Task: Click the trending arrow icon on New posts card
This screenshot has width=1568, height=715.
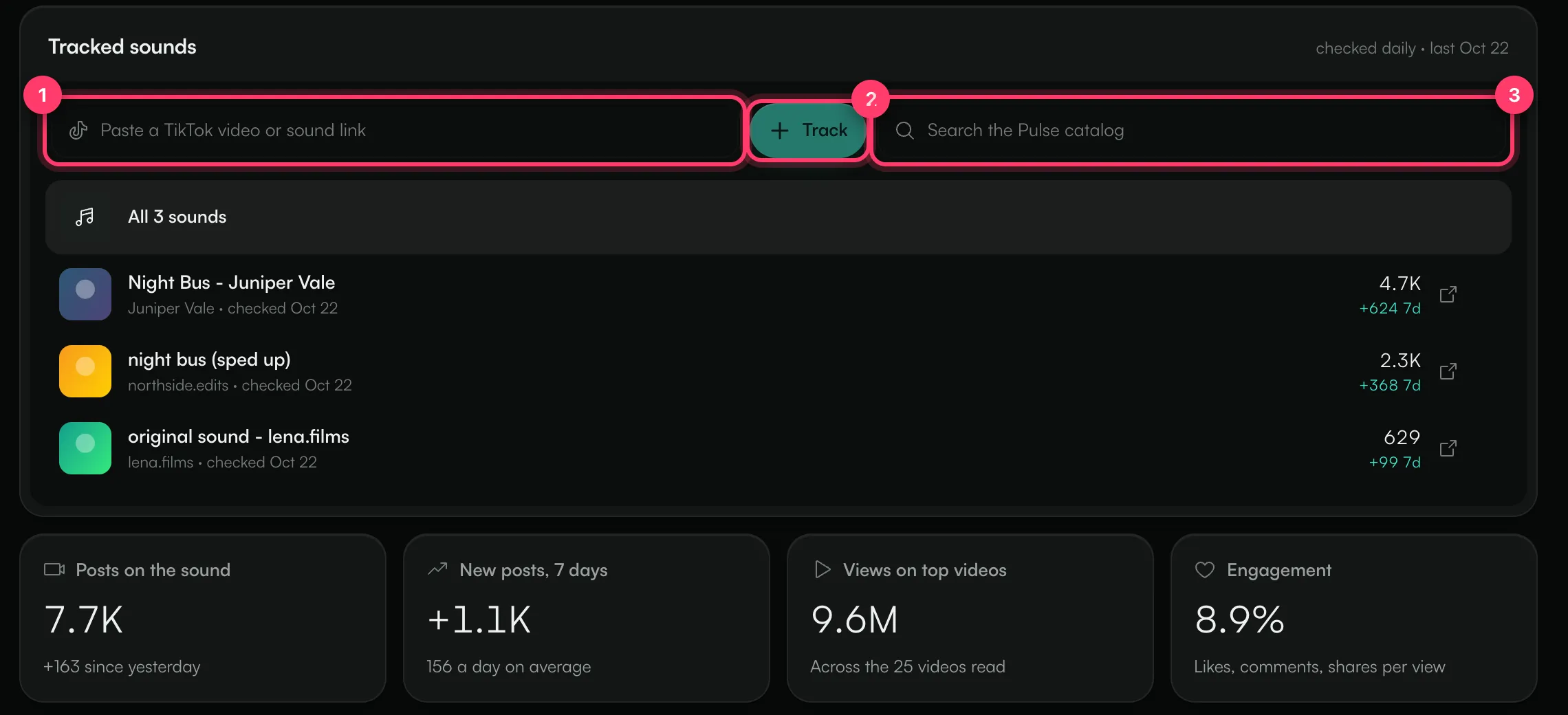Action: 437,569
